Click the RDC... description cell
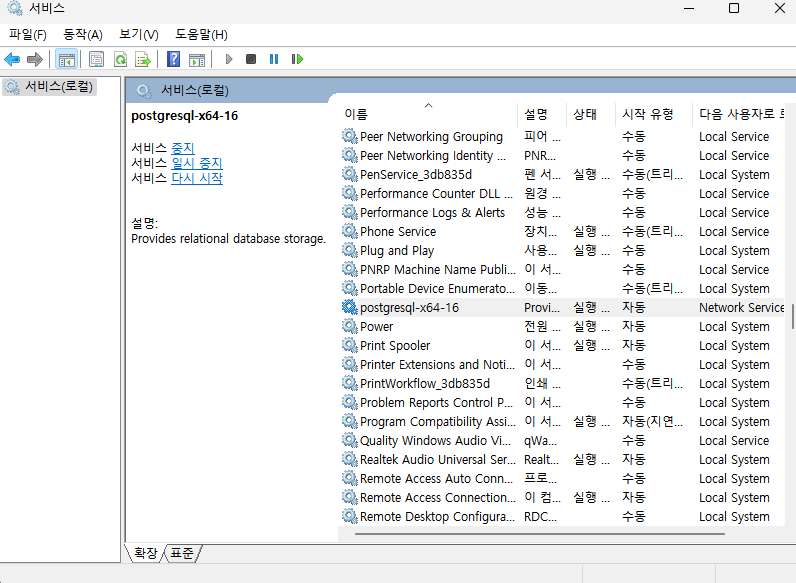This screenshot has width=796, height=583. 540,516
